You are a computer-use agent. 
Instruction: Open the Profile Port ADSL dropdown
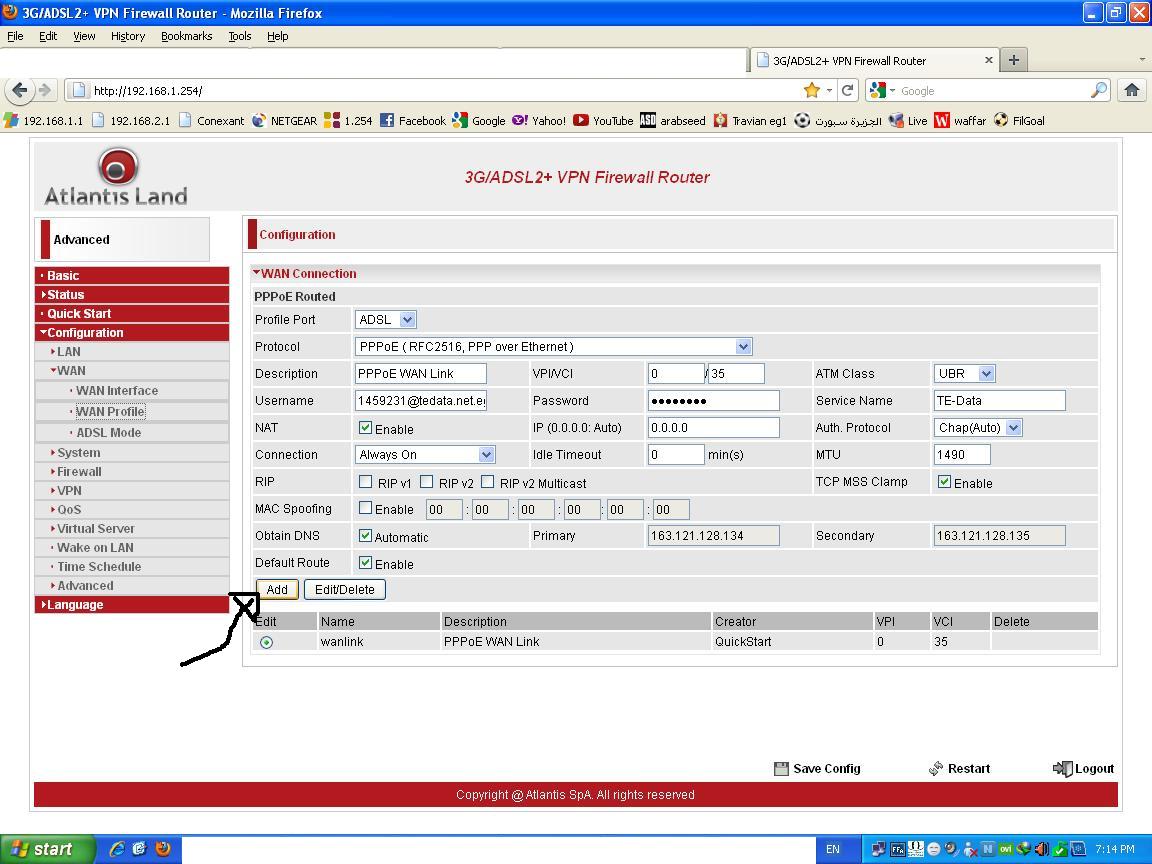386,320
